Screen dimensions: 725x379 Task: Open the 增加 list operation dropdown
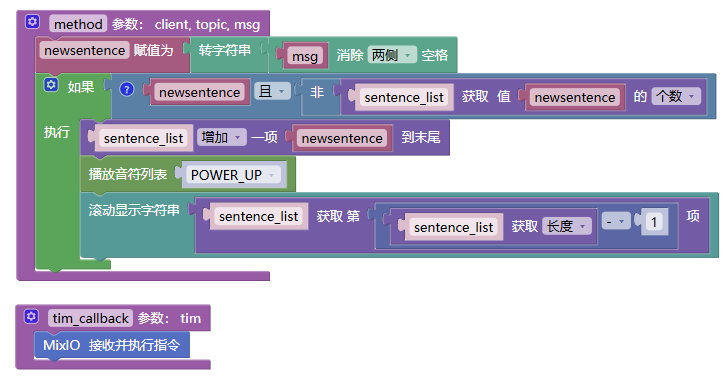(x=221, y=137)
